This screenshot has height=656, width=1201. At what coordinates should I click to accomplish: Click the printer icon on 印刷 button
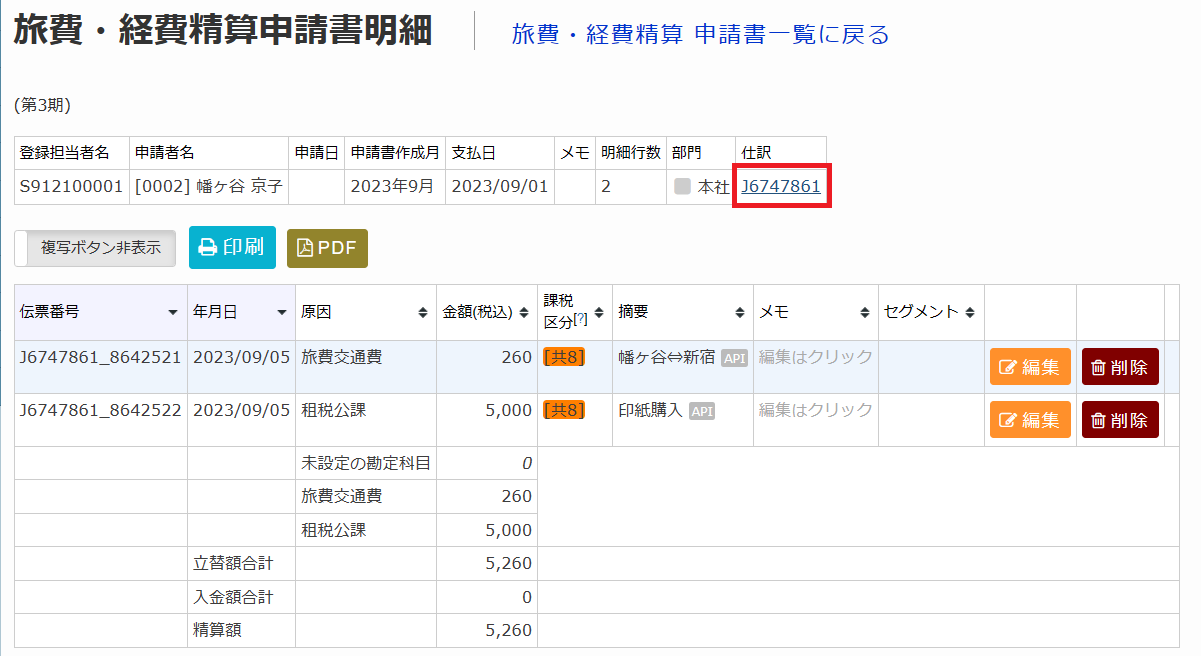tap(208, 248)
